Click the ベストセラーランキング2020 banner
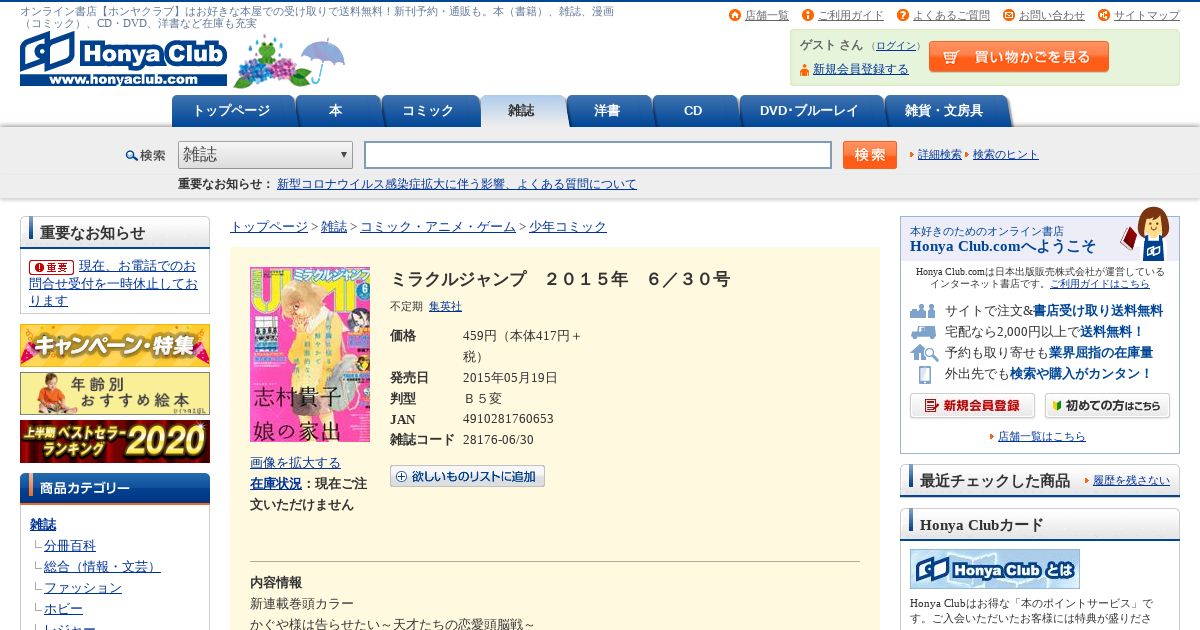 [115, 441]
